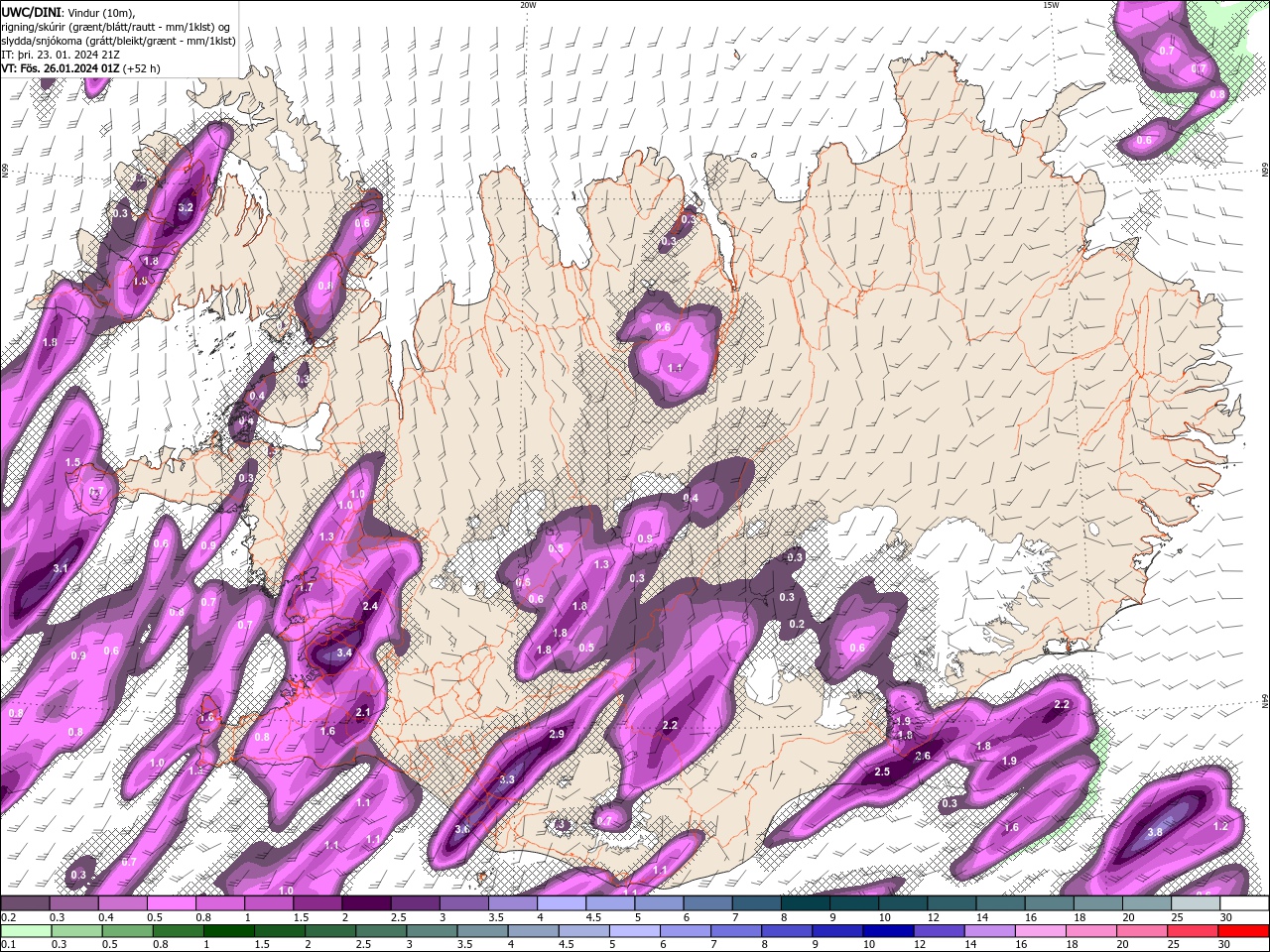Click the 1.2 precipitation value on the map
This screenshot has height=952, width=1270.
(1221, 826)
